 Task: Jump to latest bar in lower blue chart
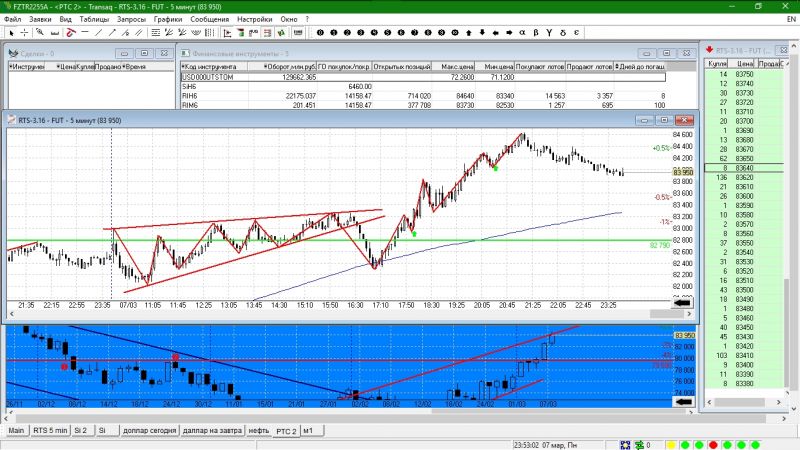684,402
